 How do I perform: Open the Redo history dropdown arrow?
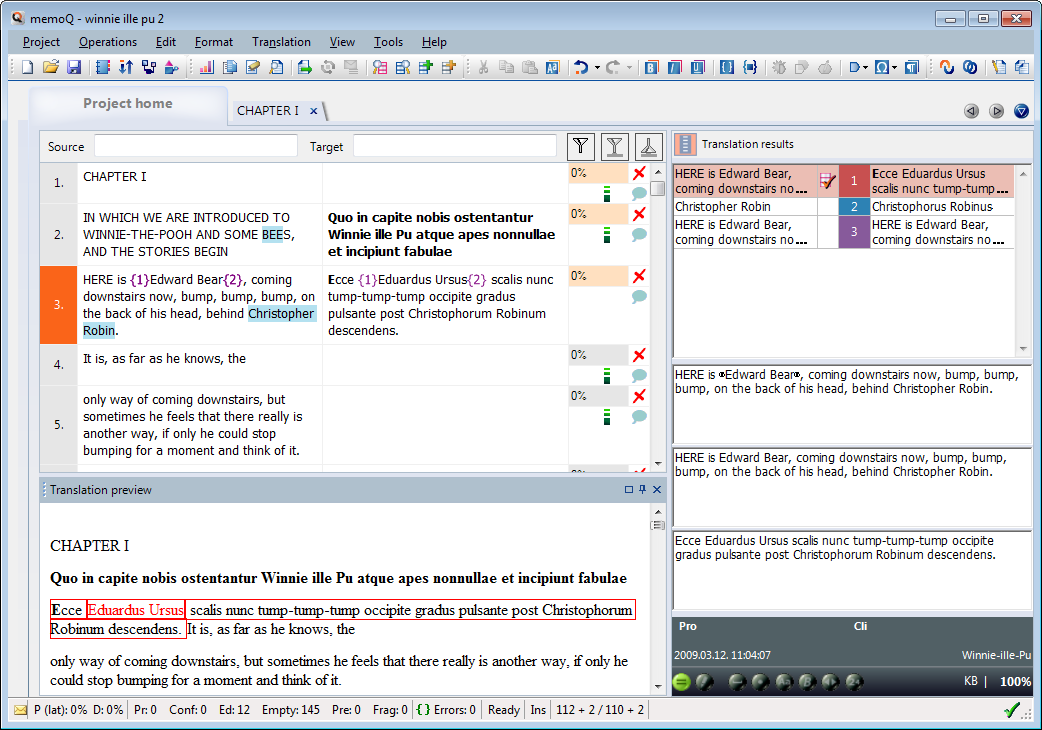(x=629, y=67)
